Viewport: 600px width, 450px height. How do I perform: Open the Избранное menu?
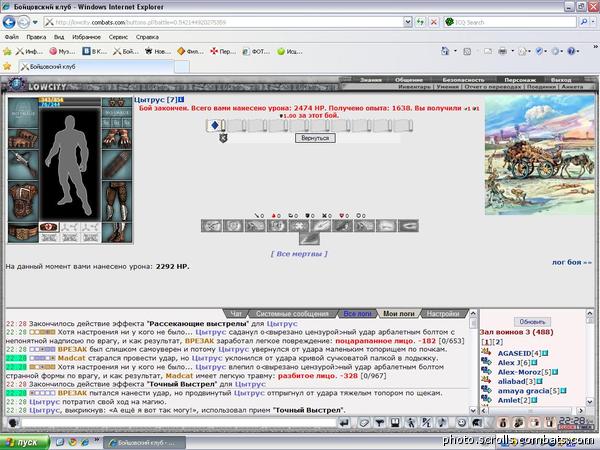point(86,37)
